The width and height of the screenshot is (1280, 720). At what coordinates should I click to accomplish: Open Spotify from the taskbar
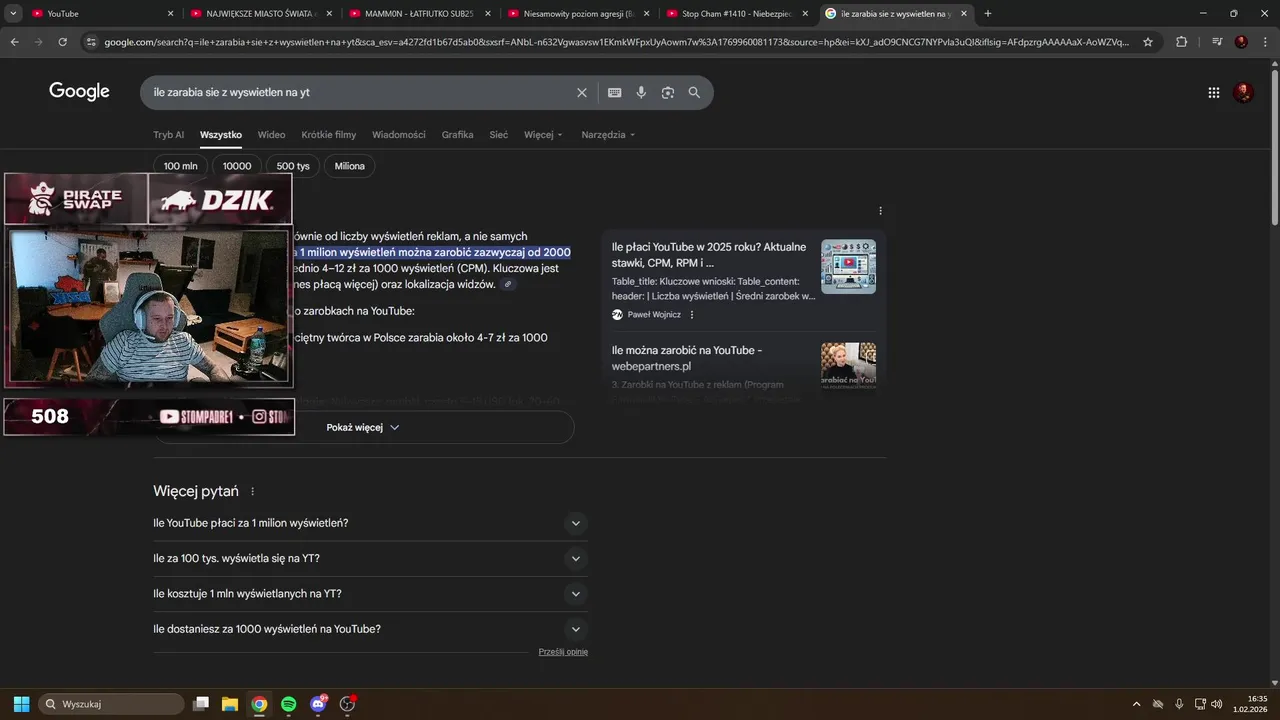pos(288,704)
